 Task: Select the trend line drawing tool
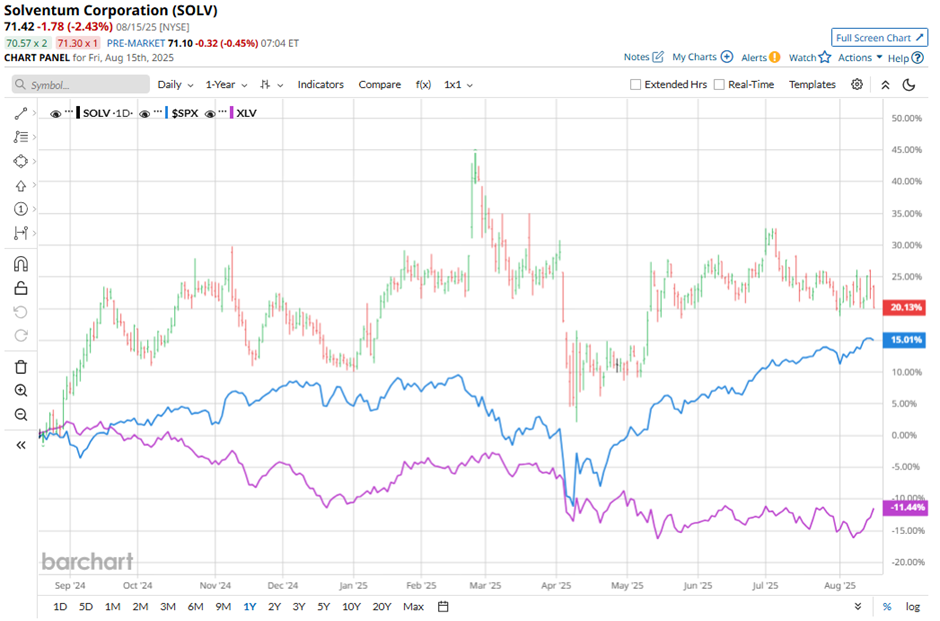click(21, 113)
